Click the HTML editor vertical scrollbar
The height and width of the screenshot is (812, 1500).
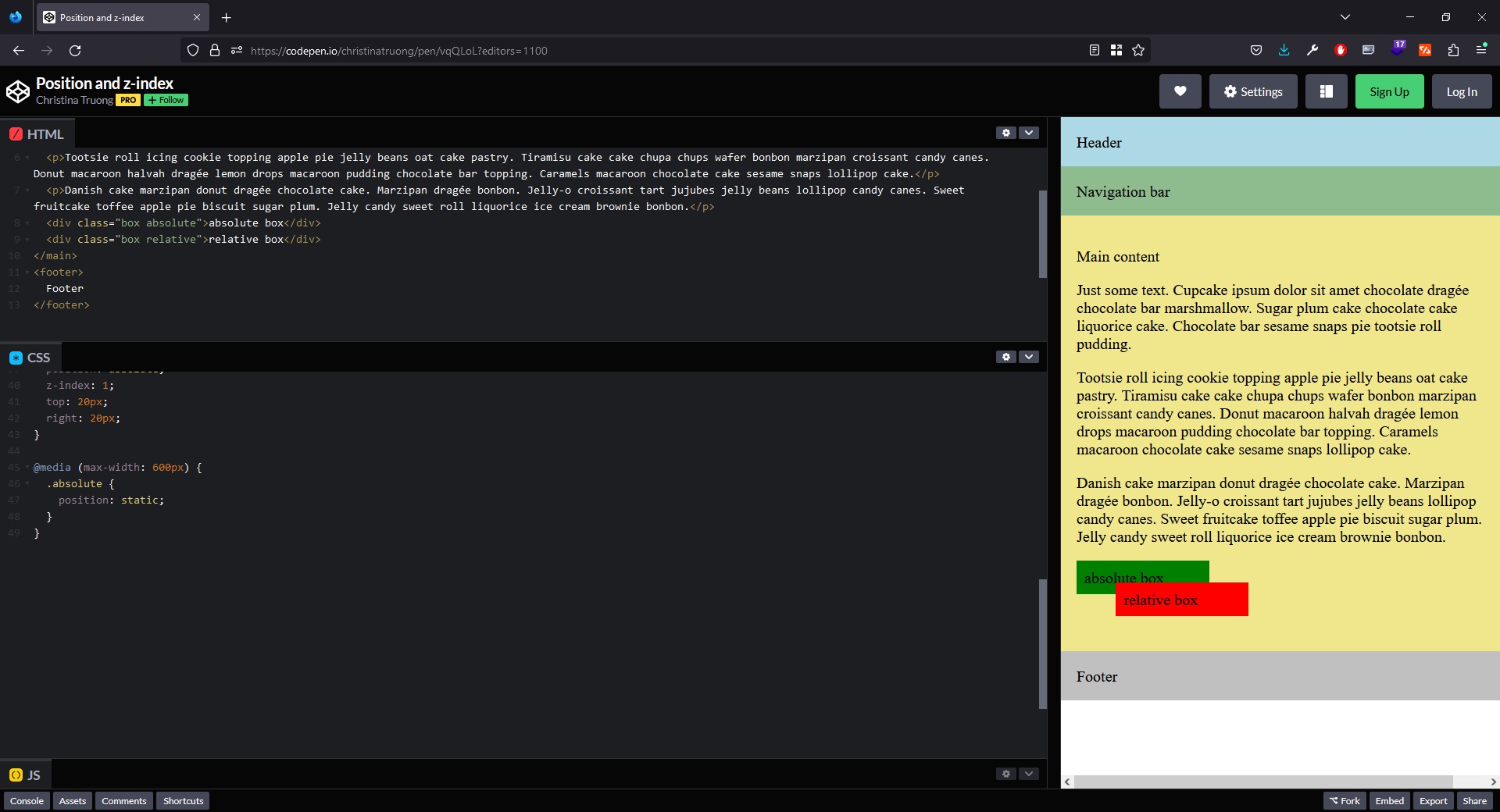coord(1042,233)
